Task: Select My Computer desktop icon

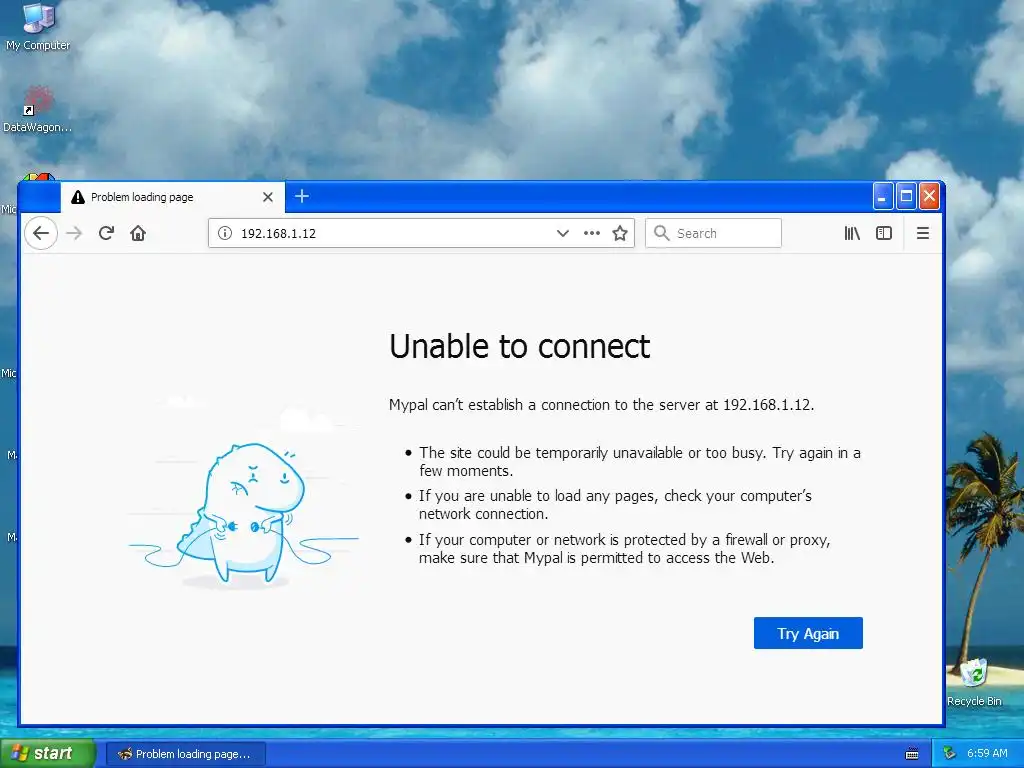Action: click(x=38, y=26)
